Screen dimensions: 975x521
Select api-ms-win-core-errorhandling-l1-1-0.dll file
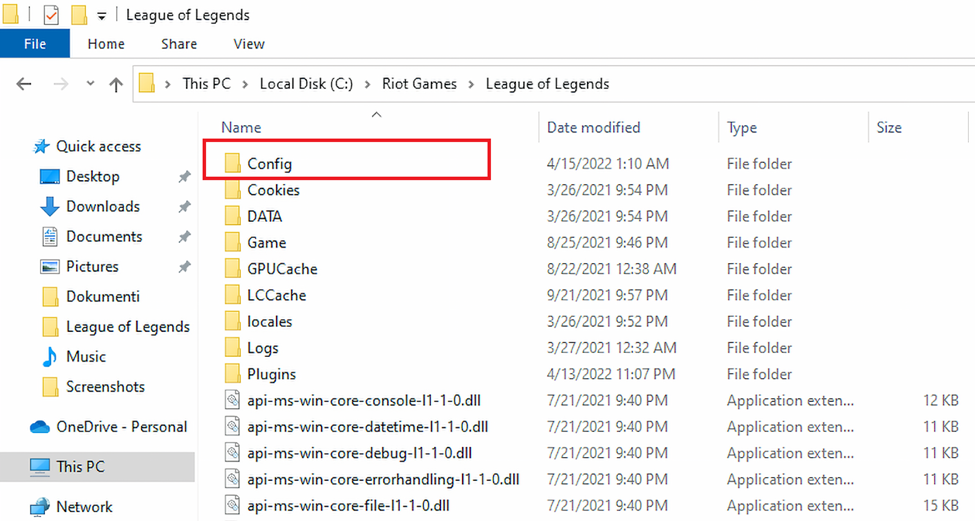[383, 479]
